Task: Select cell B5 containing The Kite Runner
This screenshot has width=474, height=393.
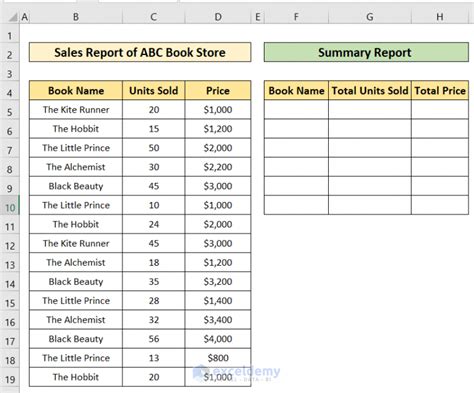Action: (x=76, y=110)
